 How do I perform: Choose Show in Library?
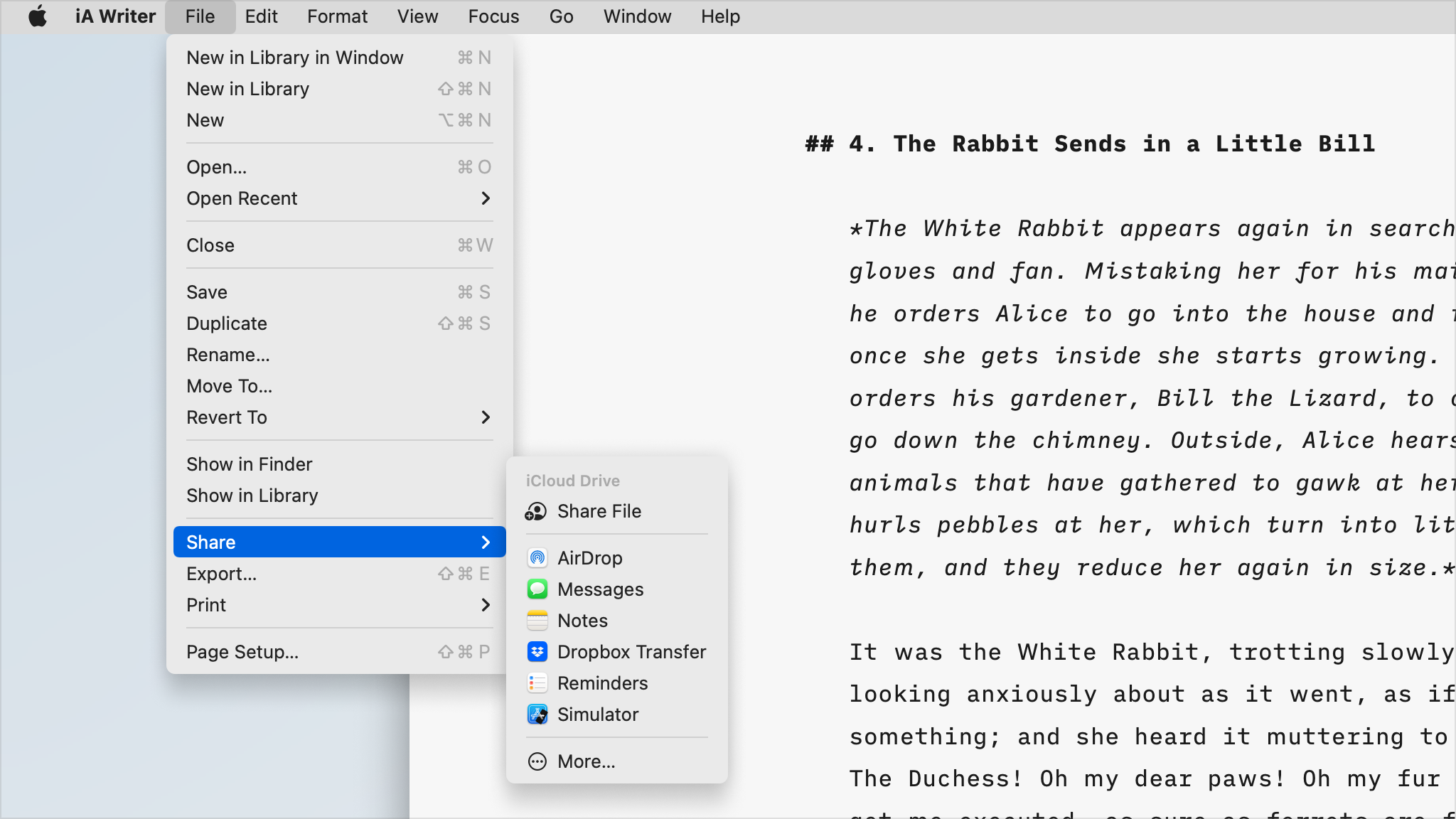(339, 496)
